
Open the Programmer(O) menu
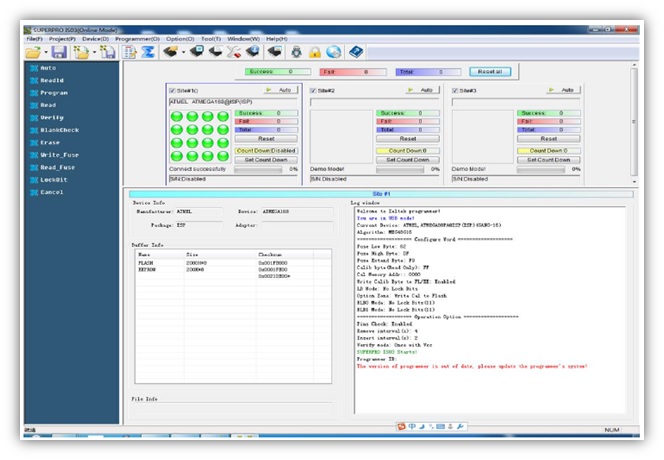(x=143, y=38)
